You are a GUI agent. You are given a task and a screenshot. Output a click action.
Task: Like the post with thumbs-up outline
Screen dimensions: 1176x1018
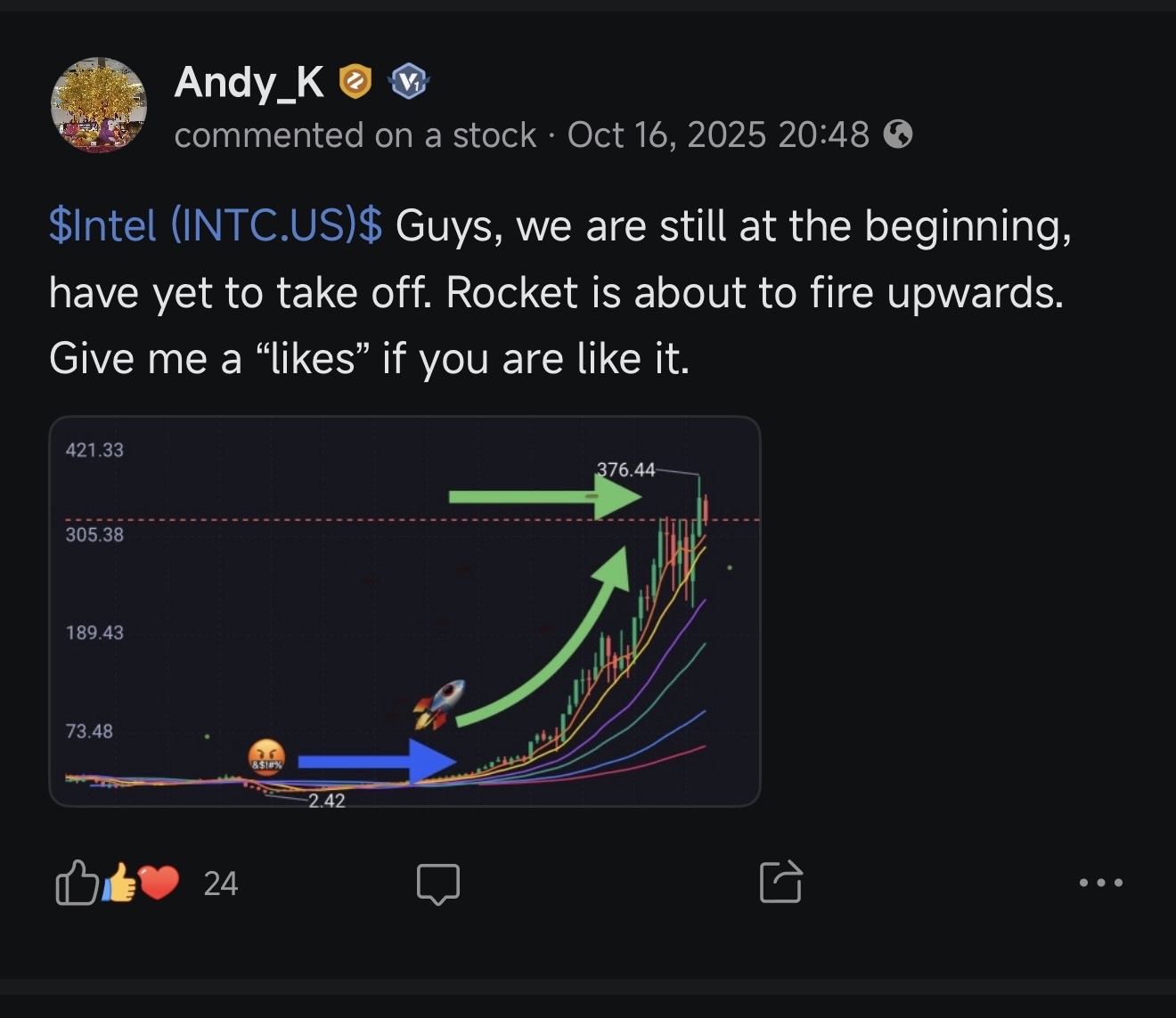(x=77, y=883)
